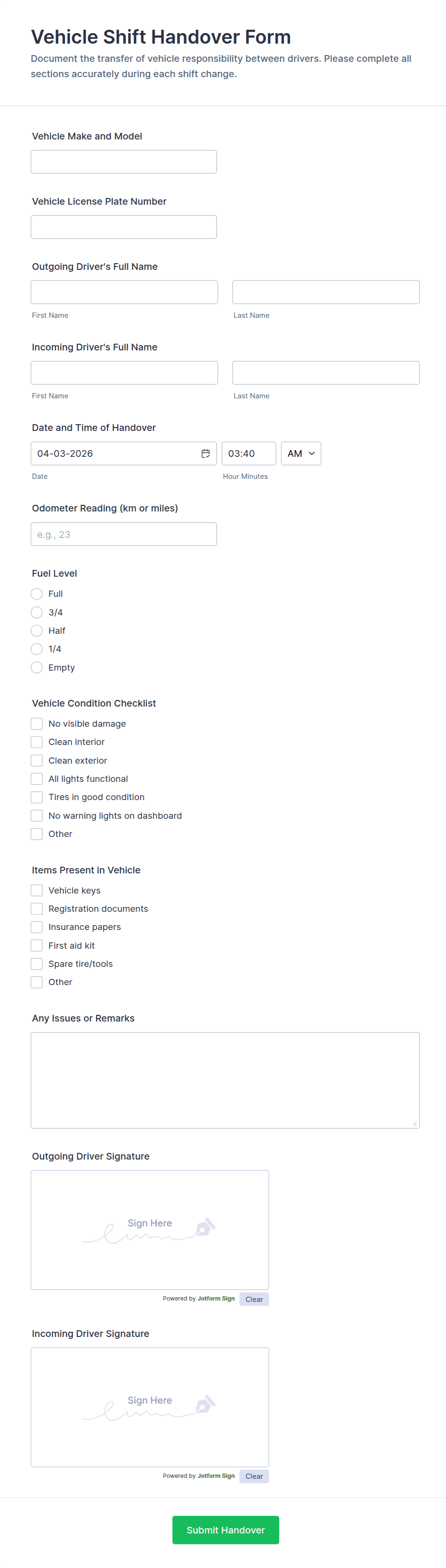Enable All lights functional checkbox
The image size is (446, 1568).
tap(36, 778)
